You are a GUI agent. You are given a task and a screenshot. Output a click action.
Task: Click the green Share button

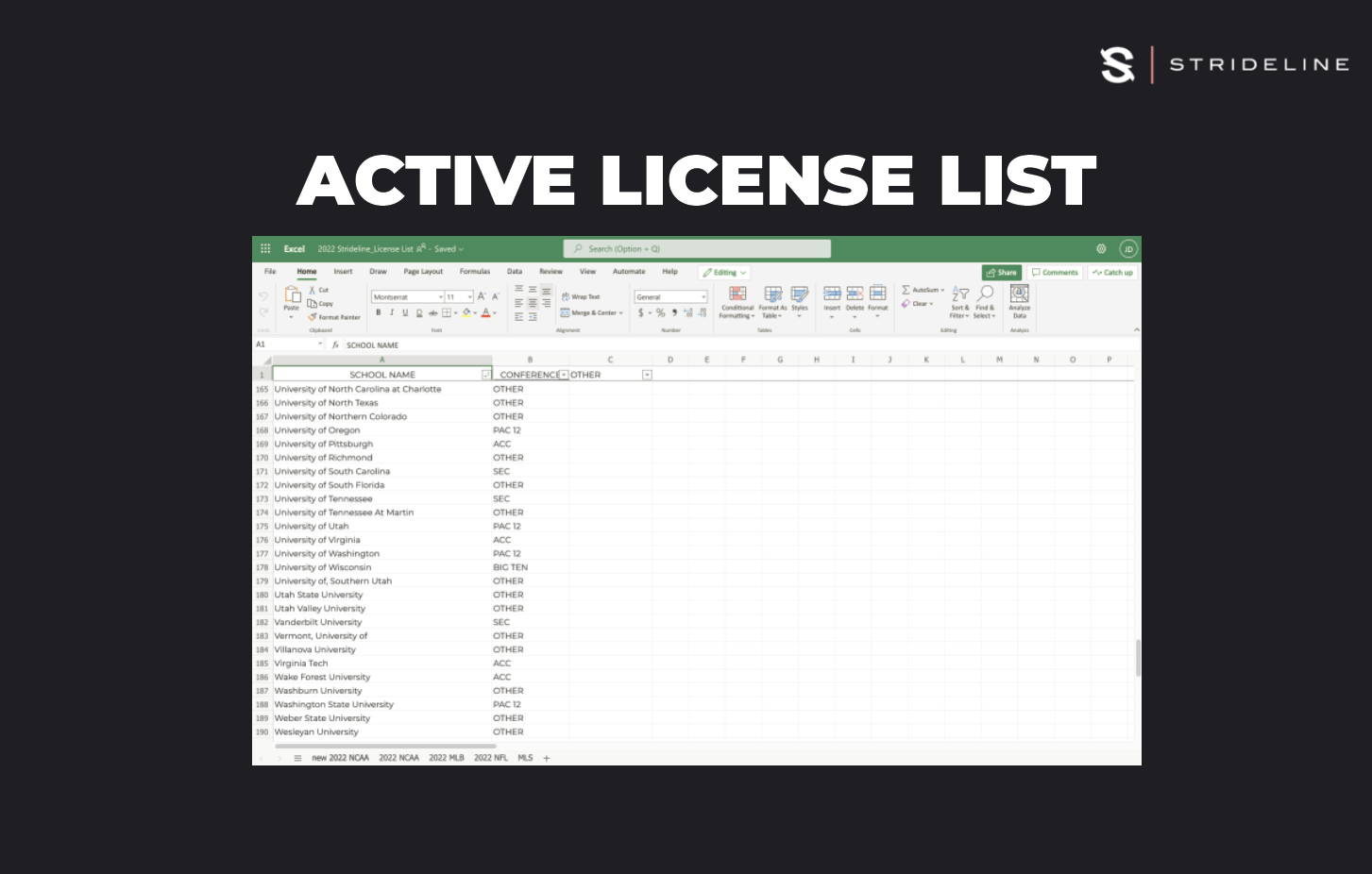click(1002, 273)
